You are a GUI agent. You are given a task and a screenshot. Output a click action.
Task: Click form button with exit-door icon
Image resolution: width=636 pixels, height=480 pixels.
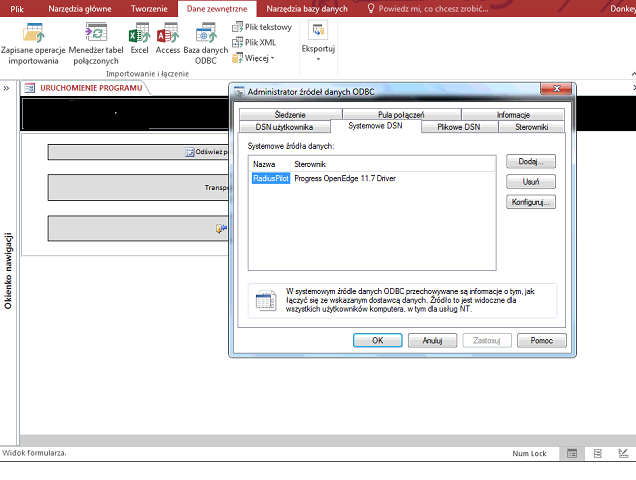click(138, 228)
